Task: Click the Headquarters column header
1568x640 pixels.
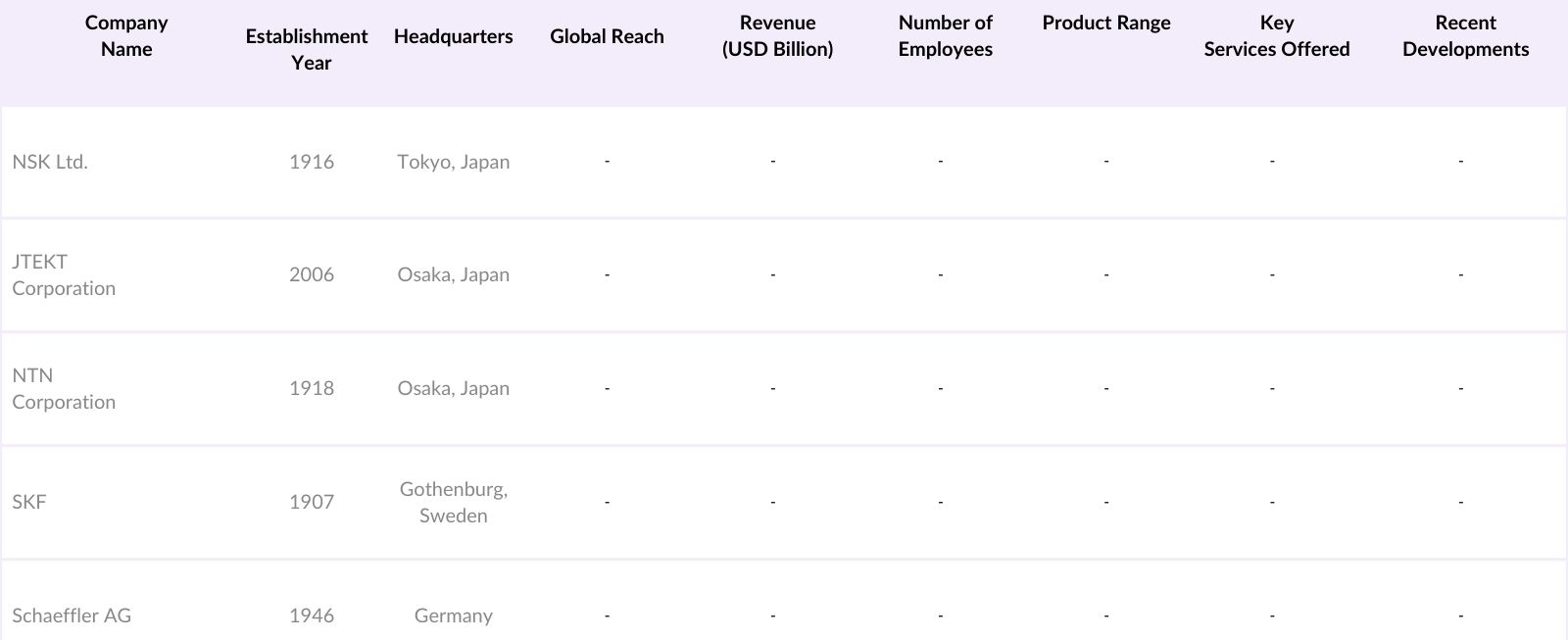Action: (x=454, y=36)
